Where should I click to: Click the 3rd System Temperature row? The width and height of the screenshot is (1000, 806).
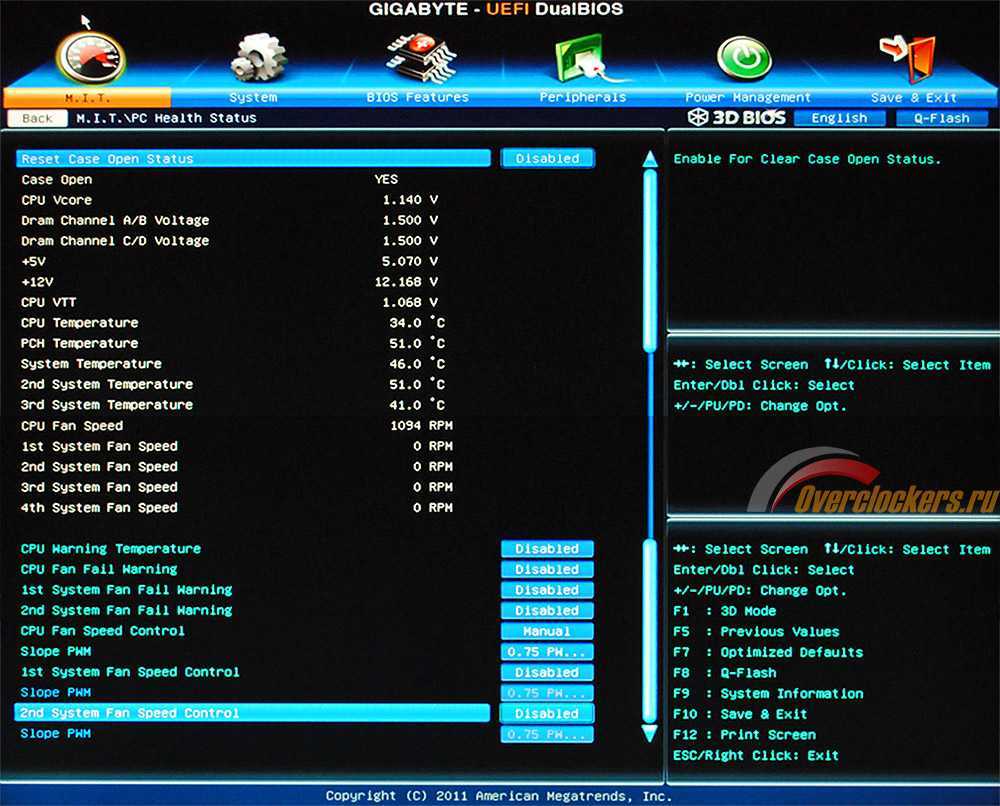coord(233,405)
